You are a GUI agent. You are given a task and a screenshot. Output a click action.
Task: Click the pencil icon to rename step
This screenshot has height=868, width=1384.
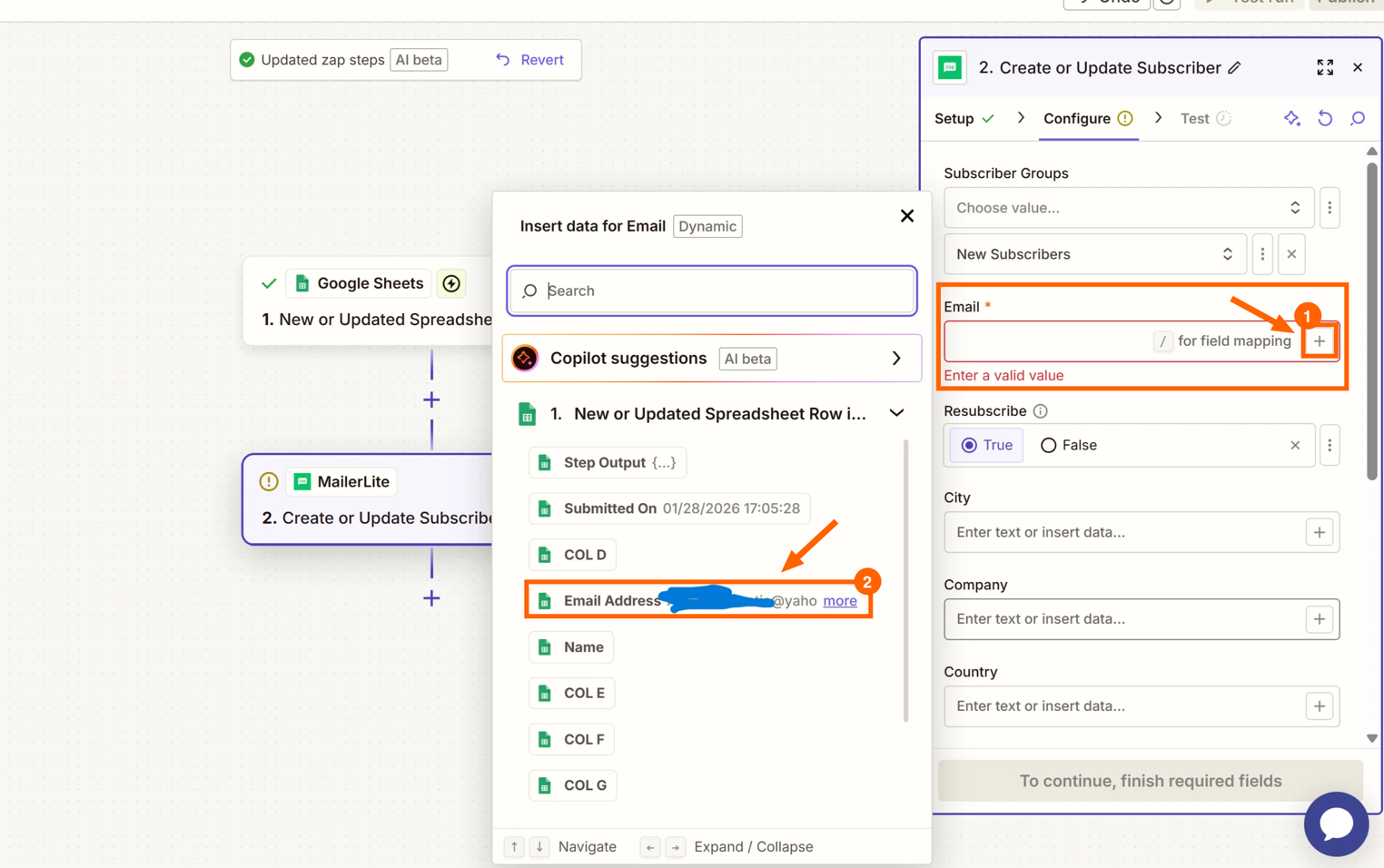coord(1234,68)
